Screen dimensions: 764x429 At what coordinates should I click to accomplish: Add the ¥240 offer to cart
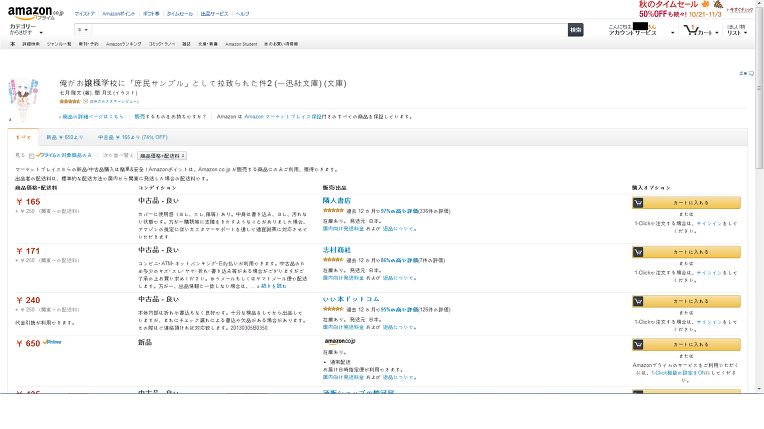(686, 301)
